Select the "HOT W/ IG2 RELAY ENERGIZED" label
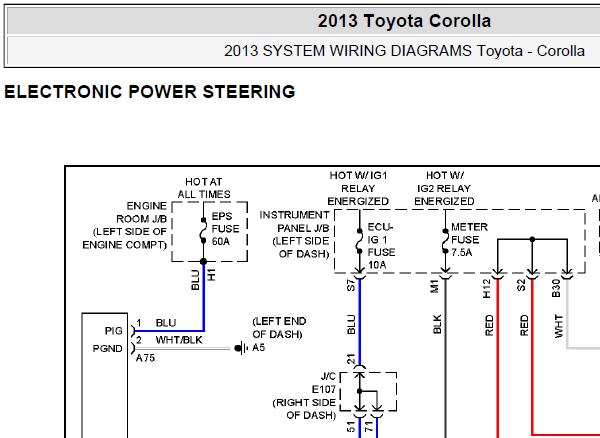Screen dimensions: 600x438 click(444, 188)
